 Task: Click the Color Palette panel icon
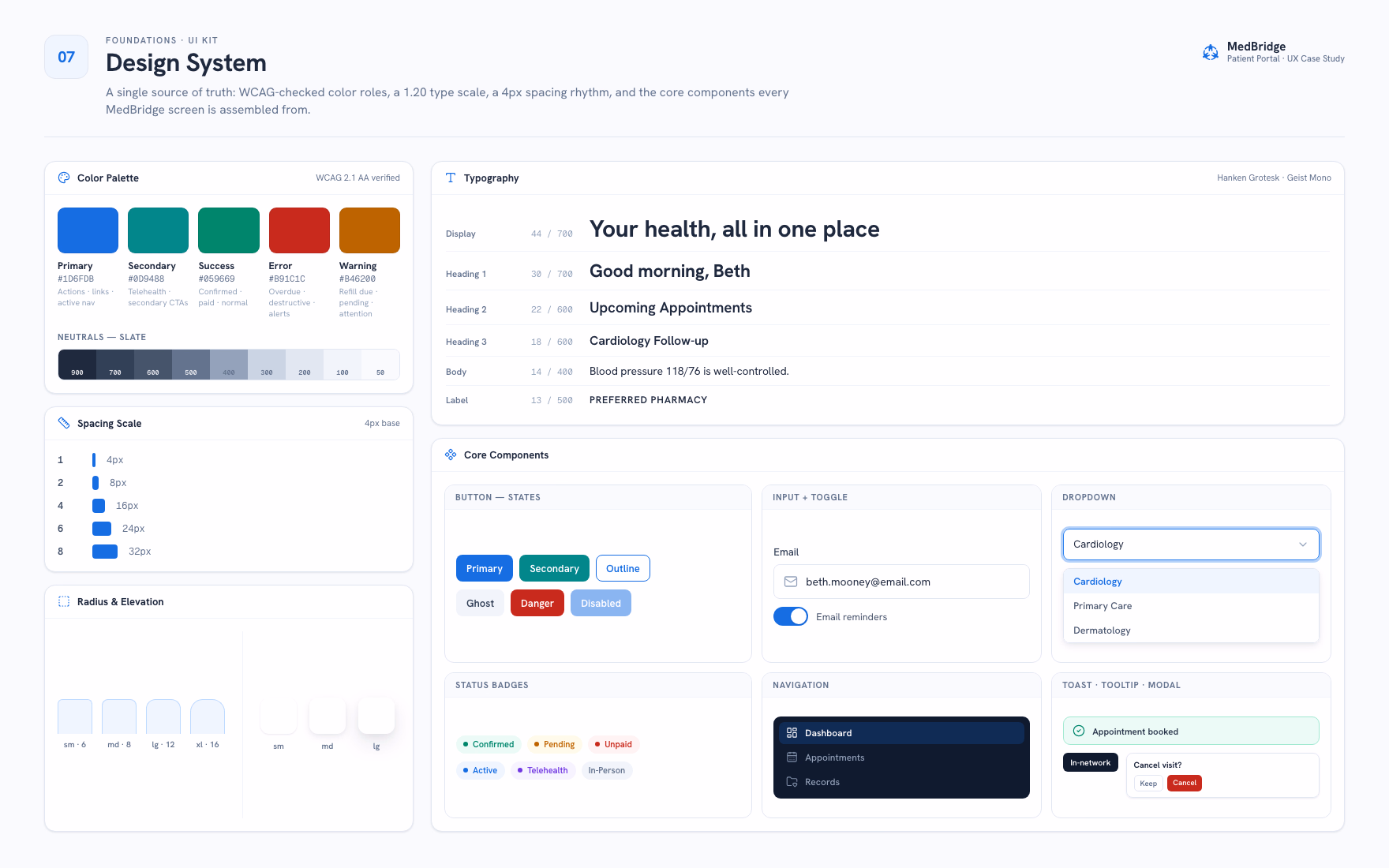[64, 178]
